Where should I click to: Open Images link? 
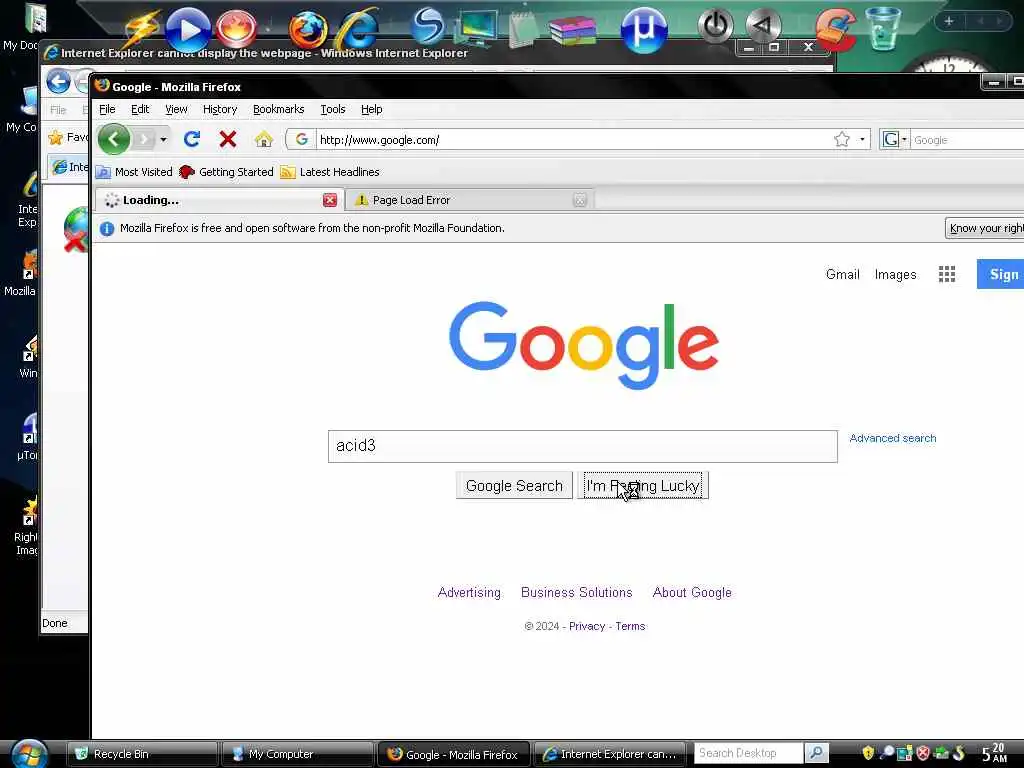895,274
